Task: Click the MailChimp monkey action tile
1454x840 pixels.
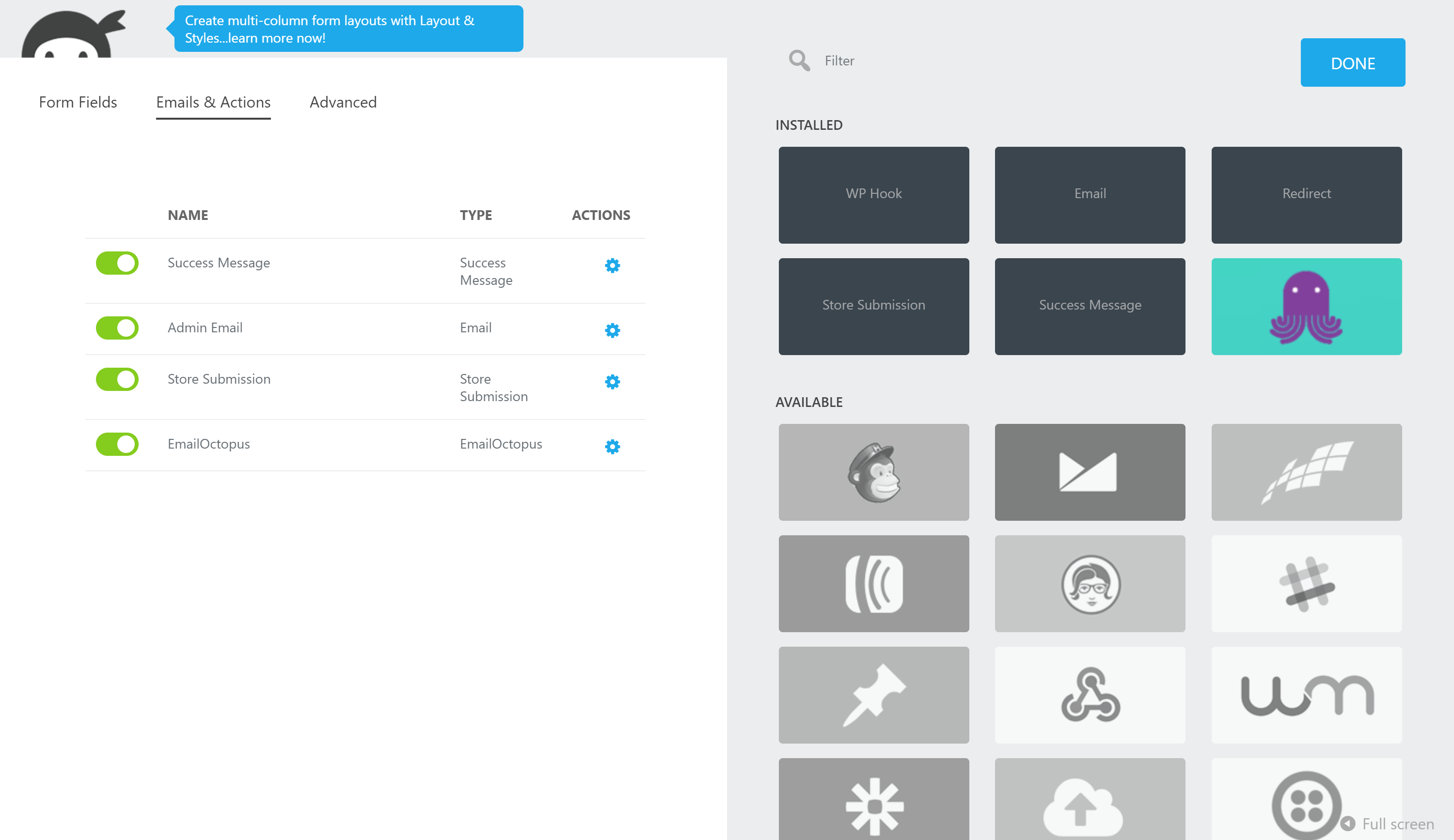Action: (x=873, y=472)
